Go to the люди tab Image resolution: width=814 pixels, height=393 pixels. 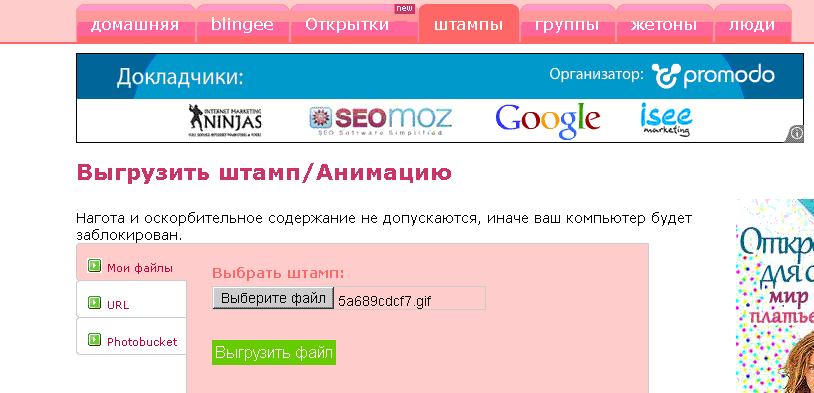tap(752, 24)
